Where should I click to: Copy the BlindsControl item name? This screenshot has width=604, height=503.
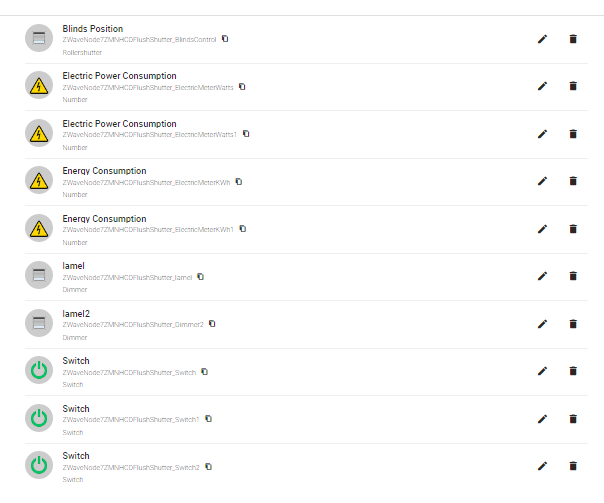point(225,39)
